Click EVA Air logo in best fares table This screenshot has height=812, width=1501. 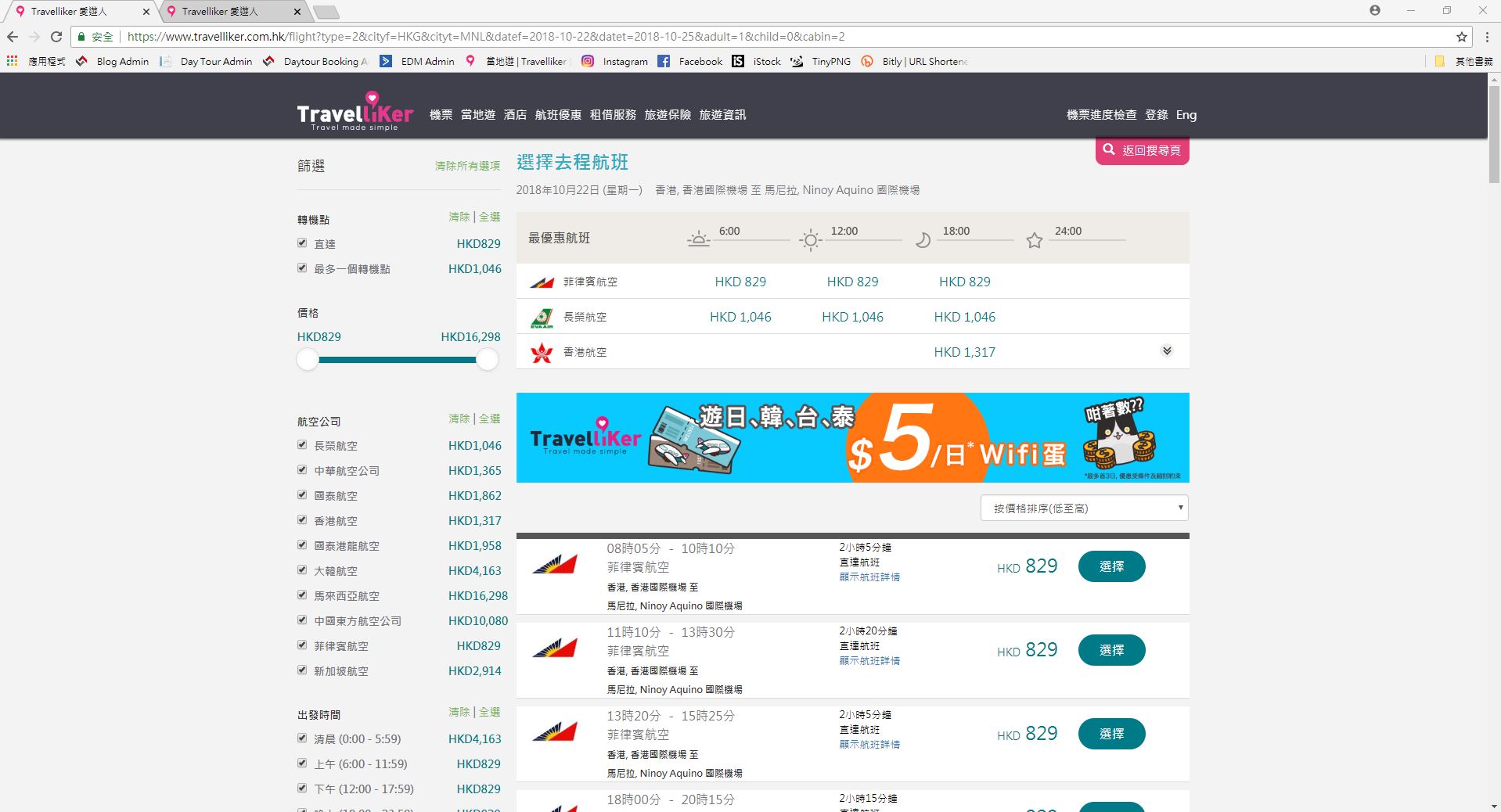542,318
